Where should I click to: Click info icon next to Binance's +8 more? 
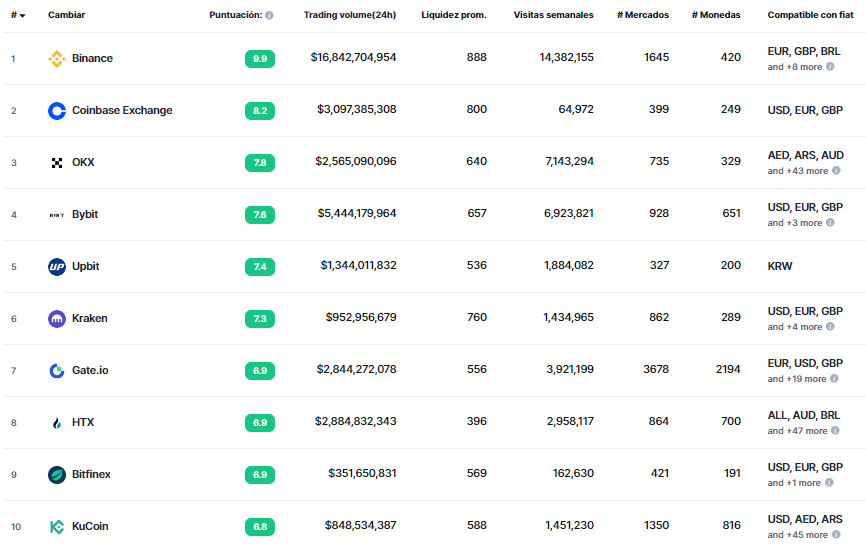click(x=830, y=67)
